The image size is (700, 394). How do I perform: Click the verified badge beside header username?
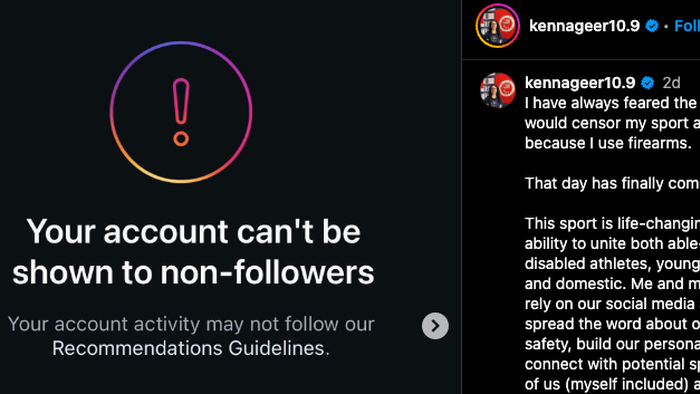(x=652, y=26)
